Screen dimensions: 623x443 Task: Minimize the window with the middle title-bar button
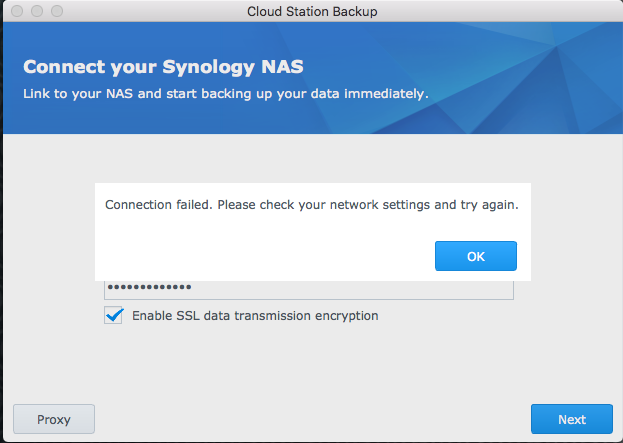click(33, 11)
